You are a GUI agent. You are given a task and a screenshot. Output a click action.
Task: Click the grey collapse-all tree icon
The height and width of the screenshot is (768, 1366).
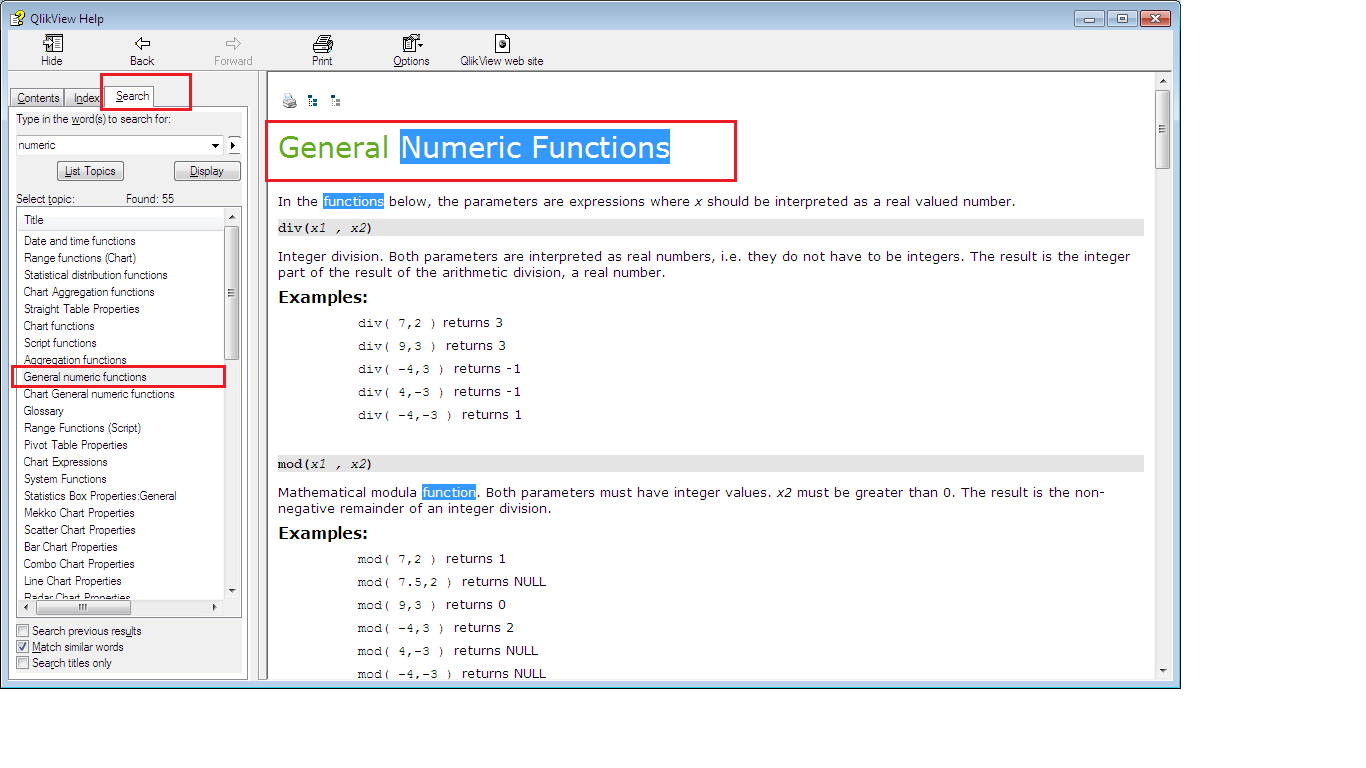(335, 101)
